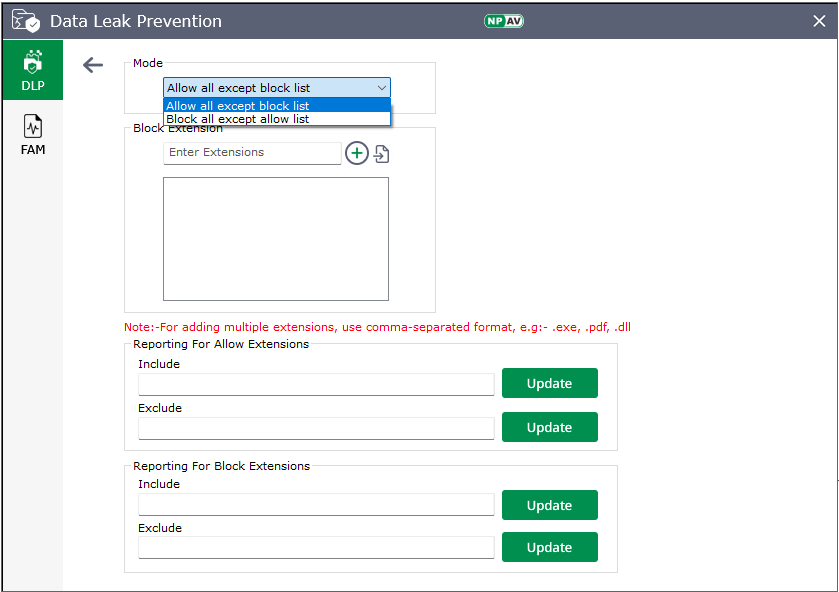Screen dimensions: 839x592
Task: Click the green plus add-extension icon
Action: [357, 153]
